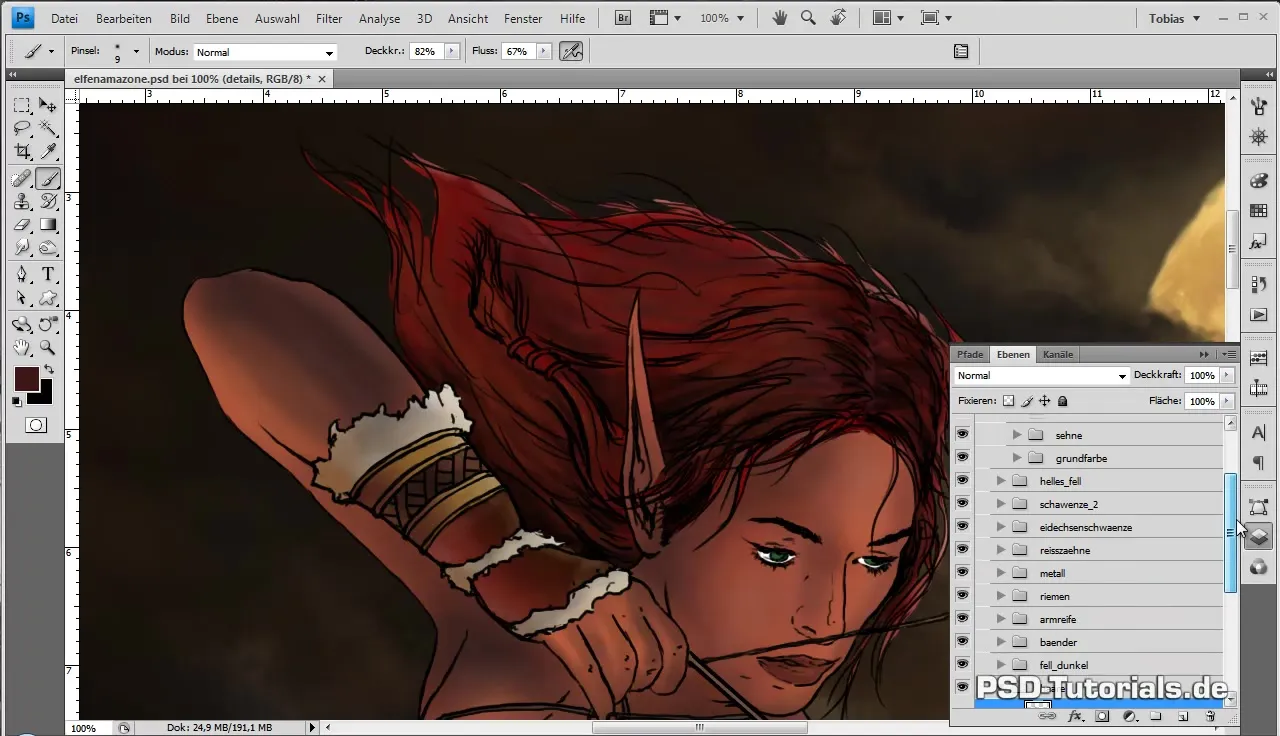Viewport: 1280px width, 736px height.
Task: Expand the grundfarbe layer group
Action: [x=1017, y=458]
